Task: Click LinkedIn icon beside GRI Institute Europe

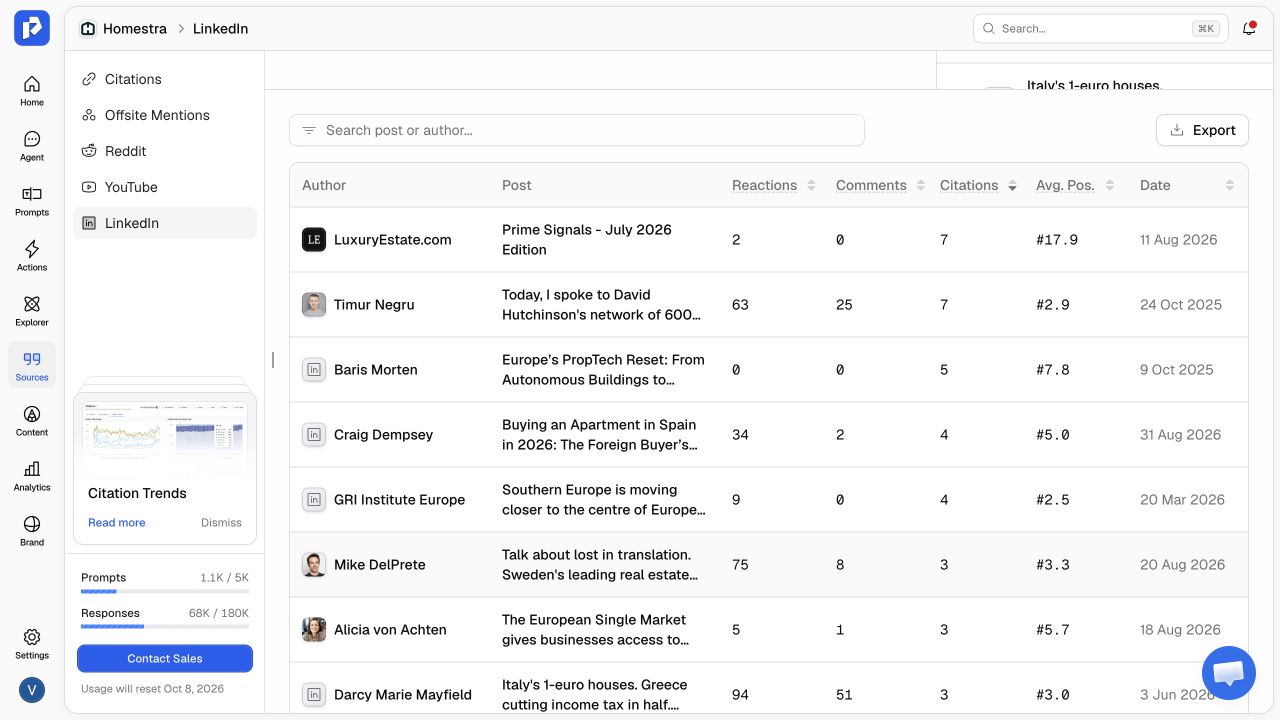Action: pos(314,500)
